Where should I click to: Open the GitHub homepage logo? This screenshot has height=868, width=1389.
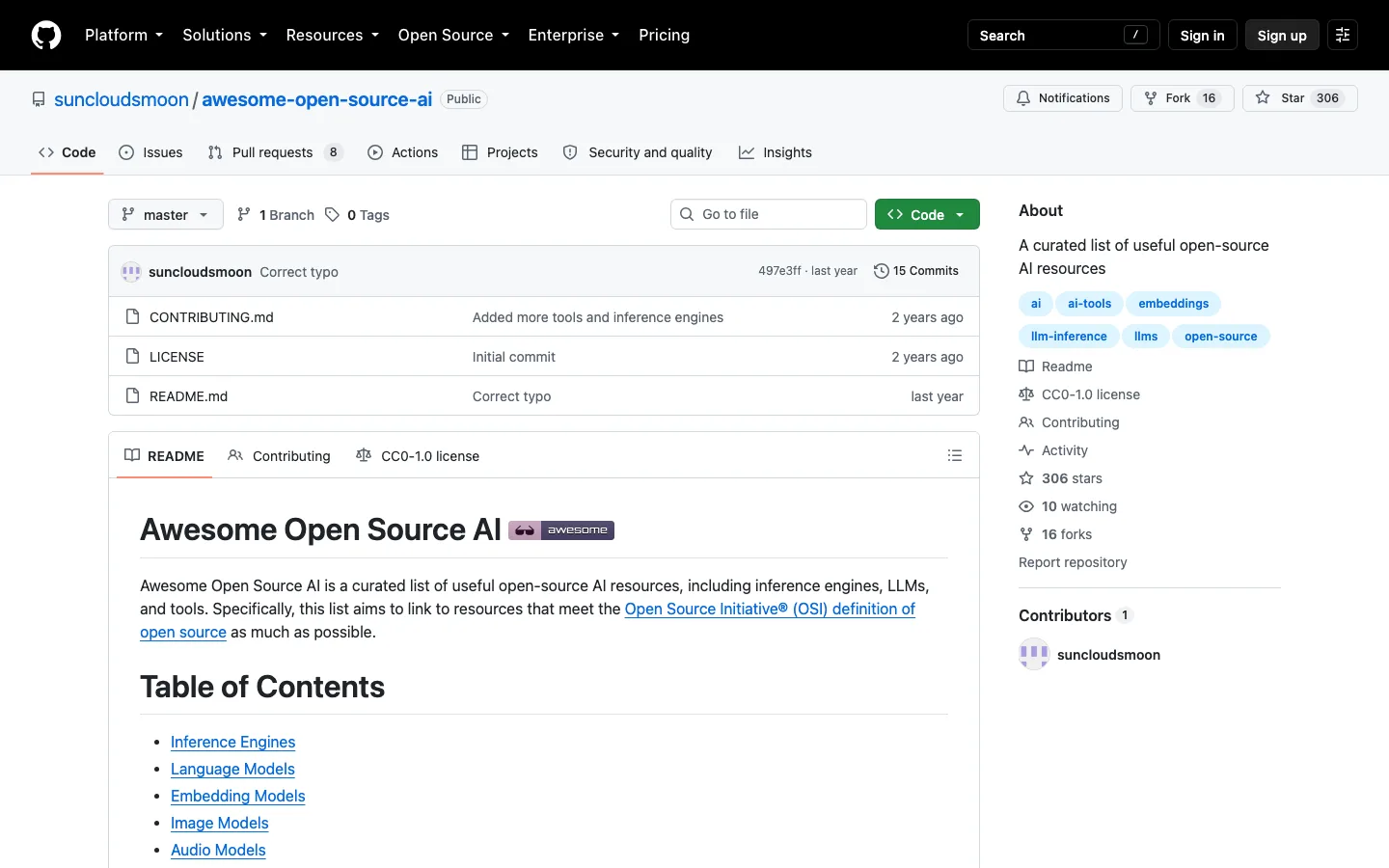46,35
